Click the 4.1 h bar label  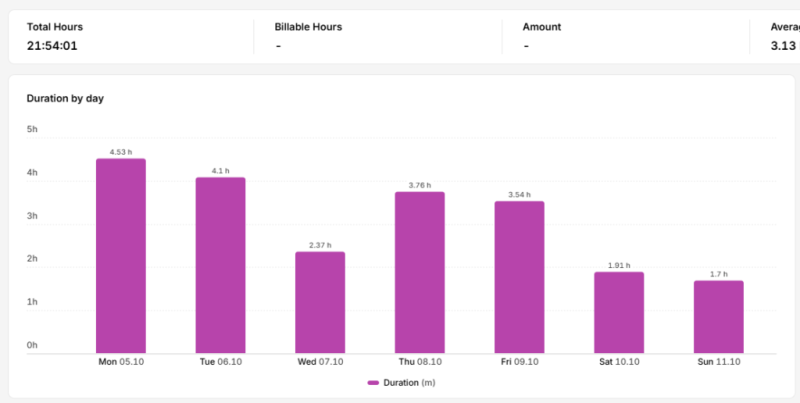[x=220, y=171]
